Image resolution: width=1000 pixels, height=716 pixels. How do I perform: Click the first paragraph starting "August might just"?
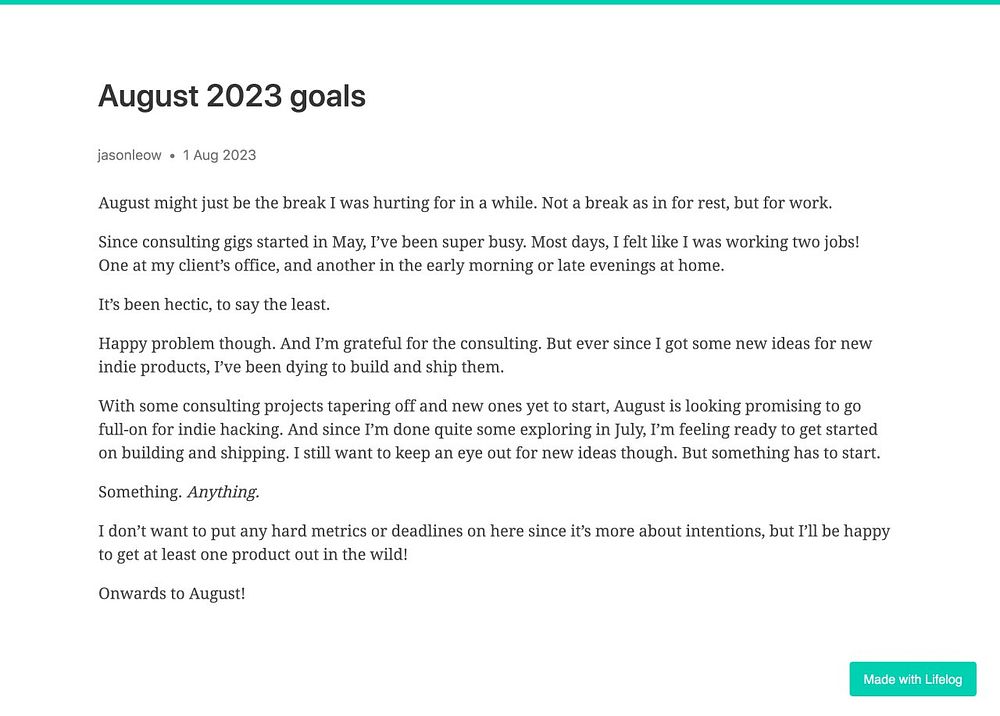coord(465,203)
